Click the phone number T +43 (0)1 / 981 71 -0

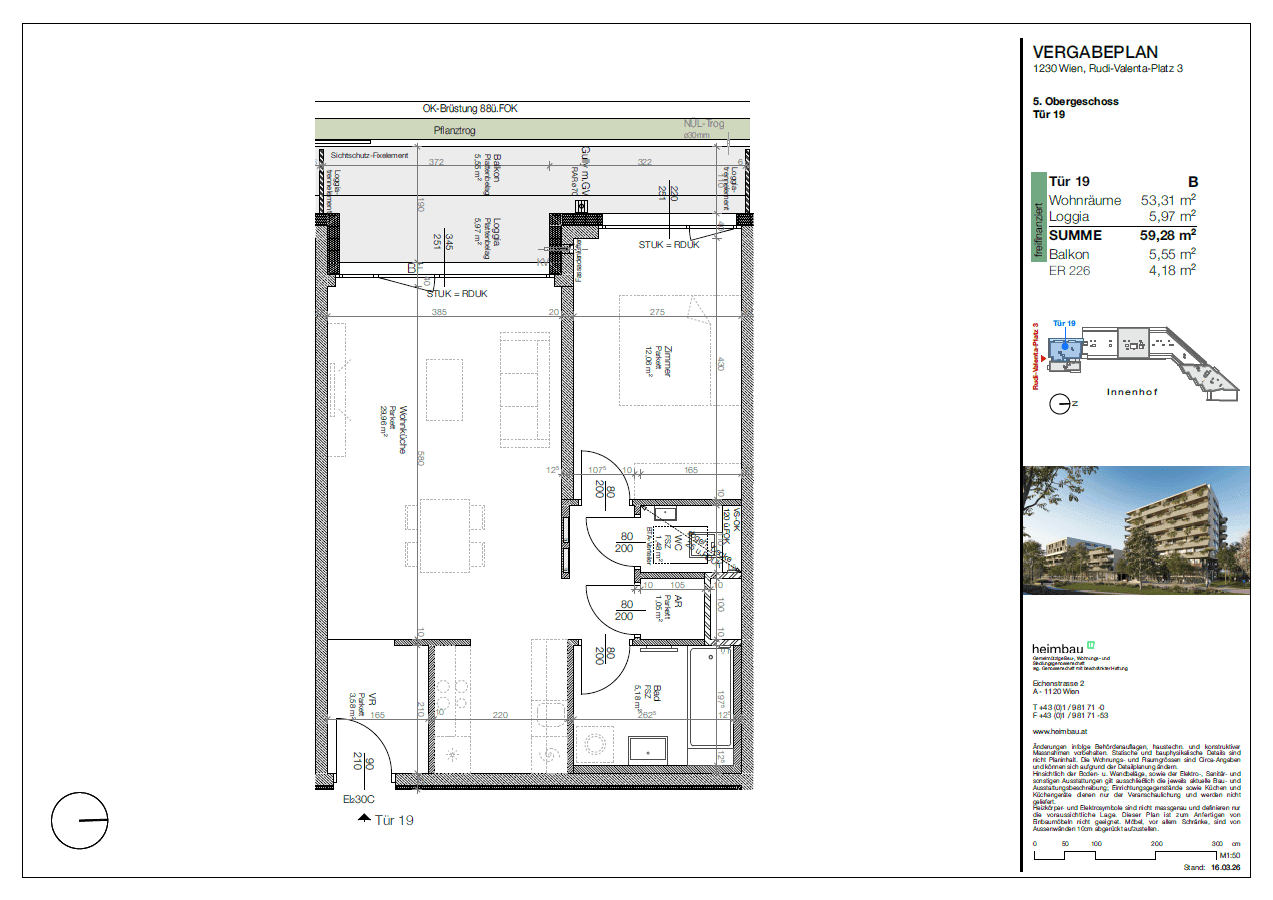coord(1068,707)
